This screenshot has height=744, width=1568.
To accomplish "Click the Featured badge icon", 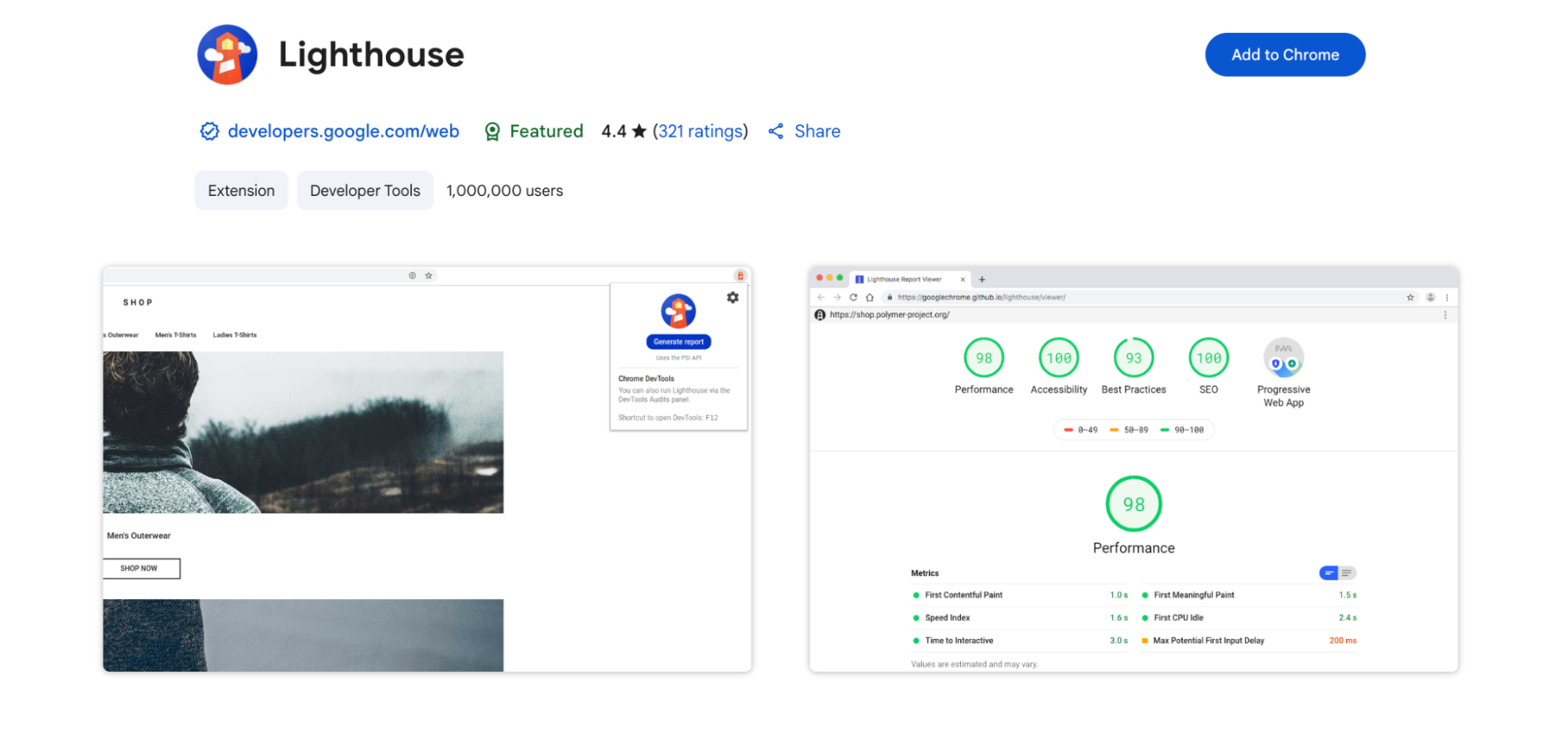I will (x=492, y=132).
